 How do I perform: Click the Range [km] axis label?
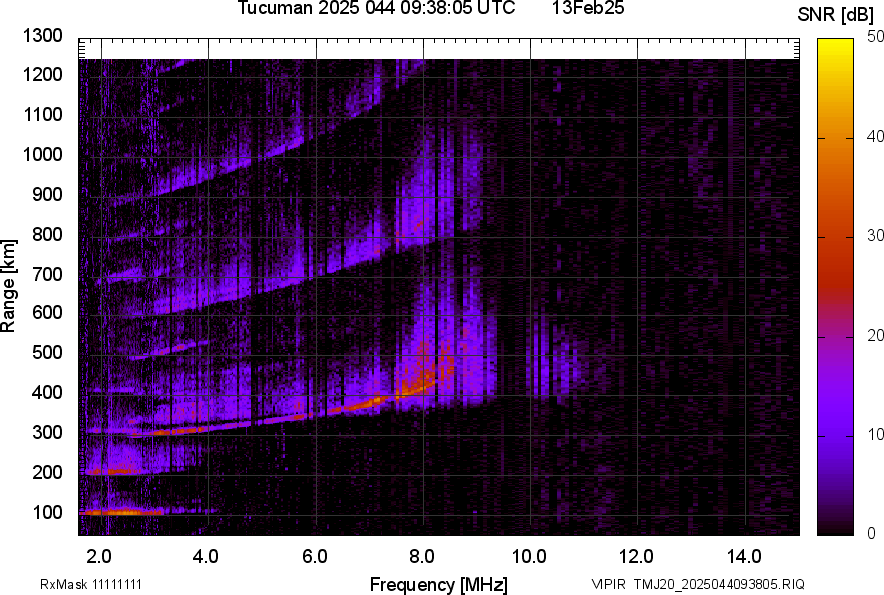pos(9,288)
